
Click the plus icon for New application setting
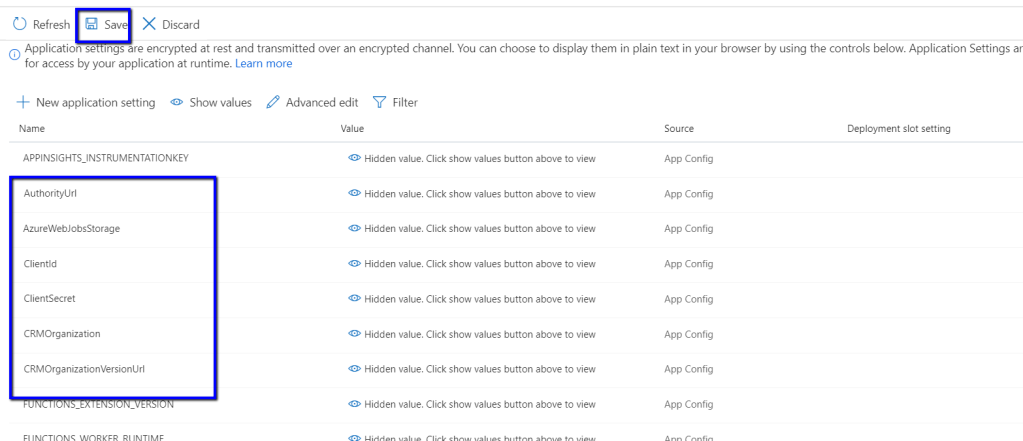(x=23, y=102)
